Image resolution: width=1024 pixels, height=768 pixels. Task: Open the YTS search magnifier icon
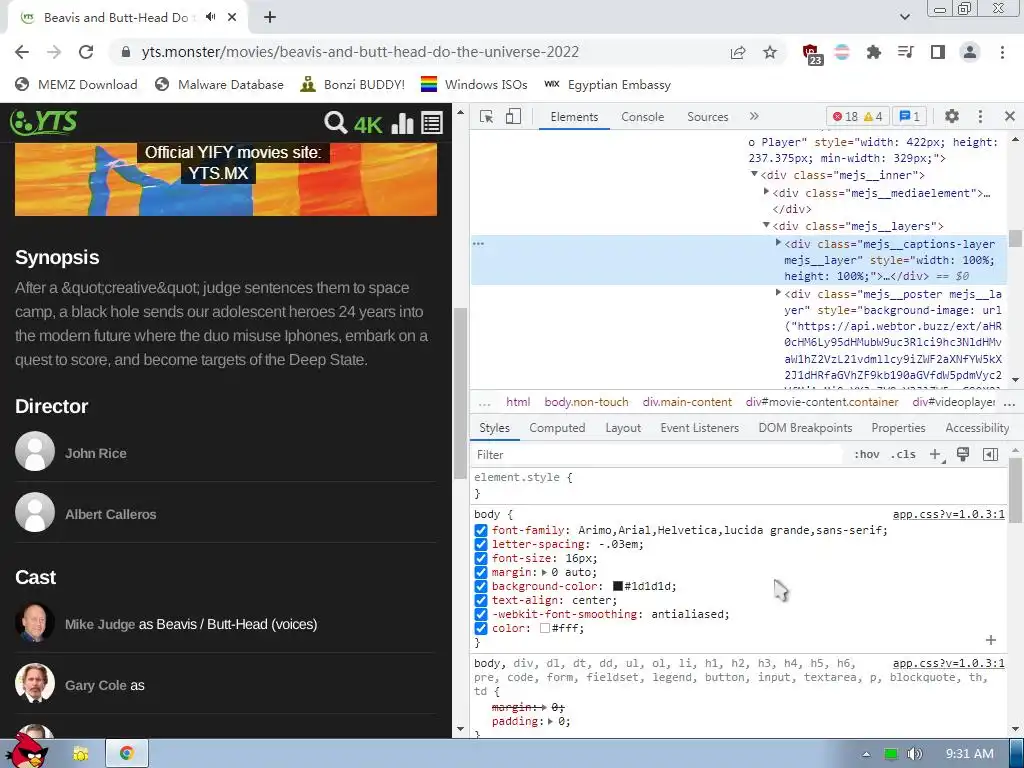tap(336, 122)
